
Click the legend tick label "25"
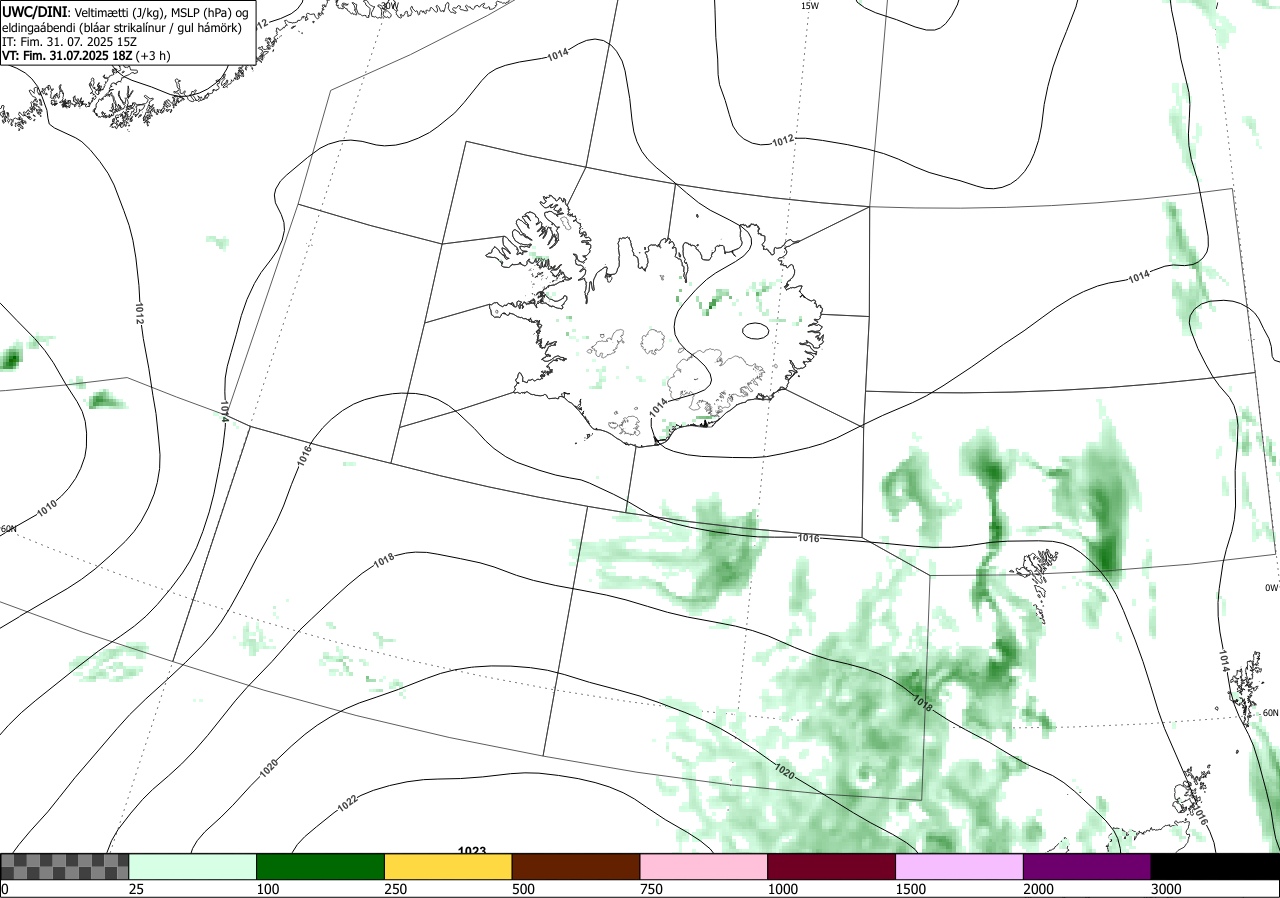click(136, 889)
